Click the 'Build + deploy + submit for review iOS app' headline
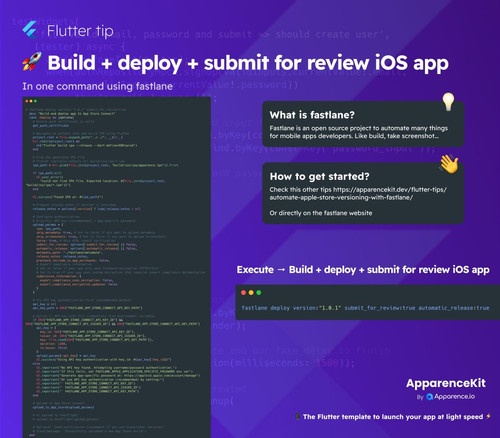Image resolution: width=500 pixels, height=438 pixels. point(248,63)
